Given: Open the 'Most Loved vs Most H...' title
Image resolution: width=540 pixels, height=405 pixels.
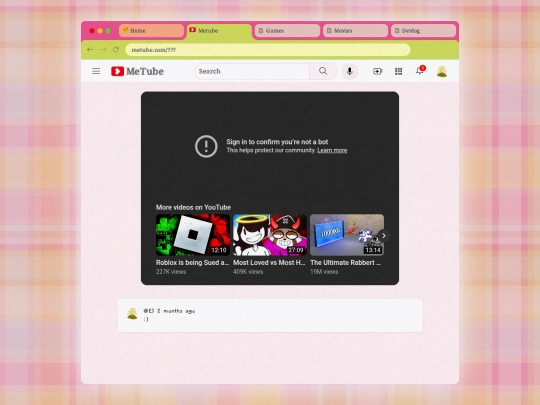Looking at the screenshot, I should click(x=269, y=262).
